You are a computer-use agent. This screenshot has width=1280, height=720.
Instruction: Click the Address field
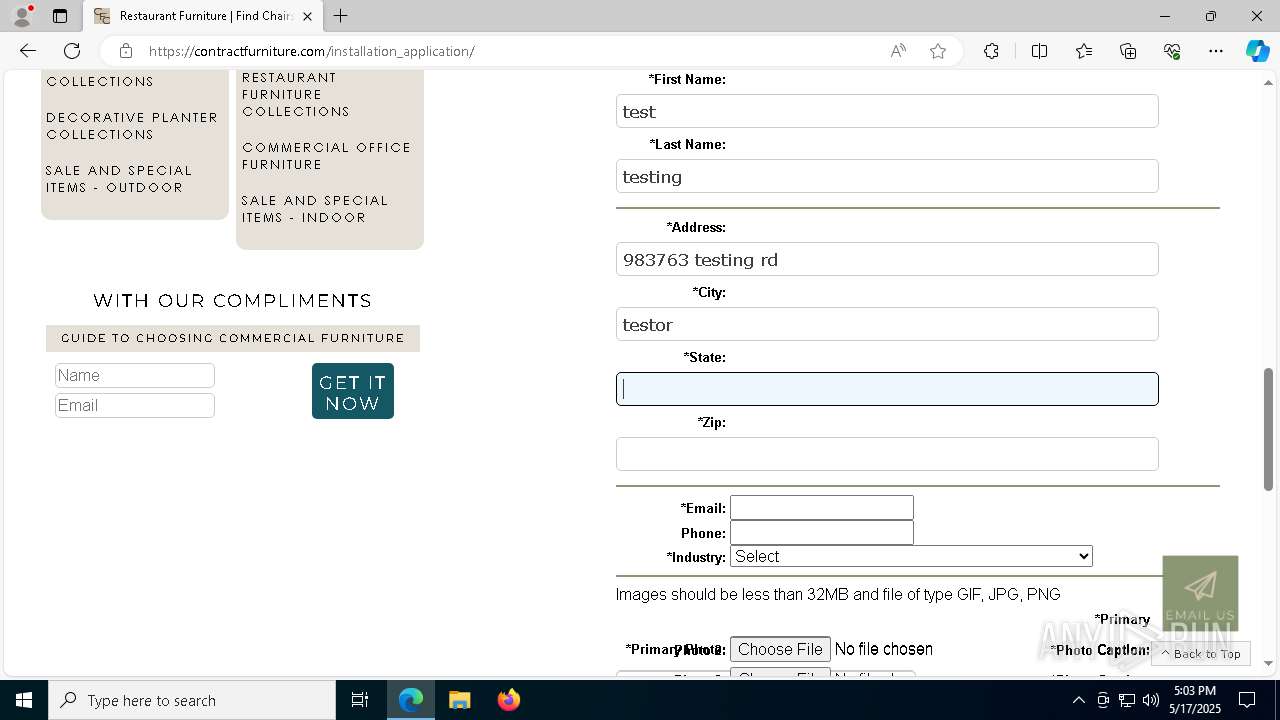tap(887, 259)
